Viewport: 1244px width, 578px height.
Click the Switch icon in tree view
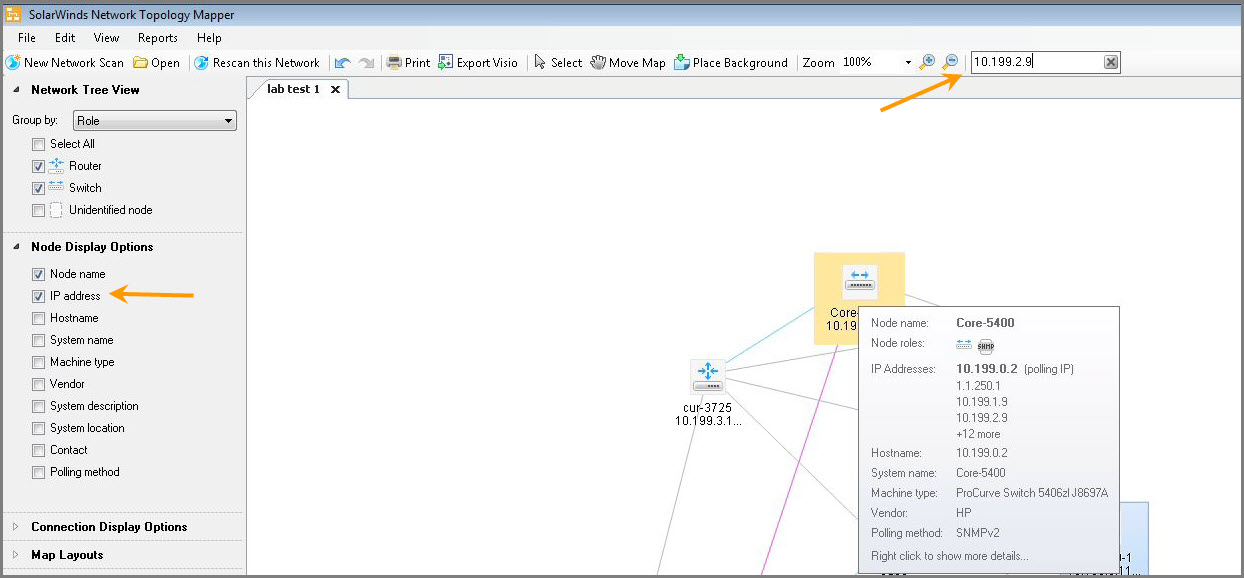pyautogui.click(x=56, y=188)
